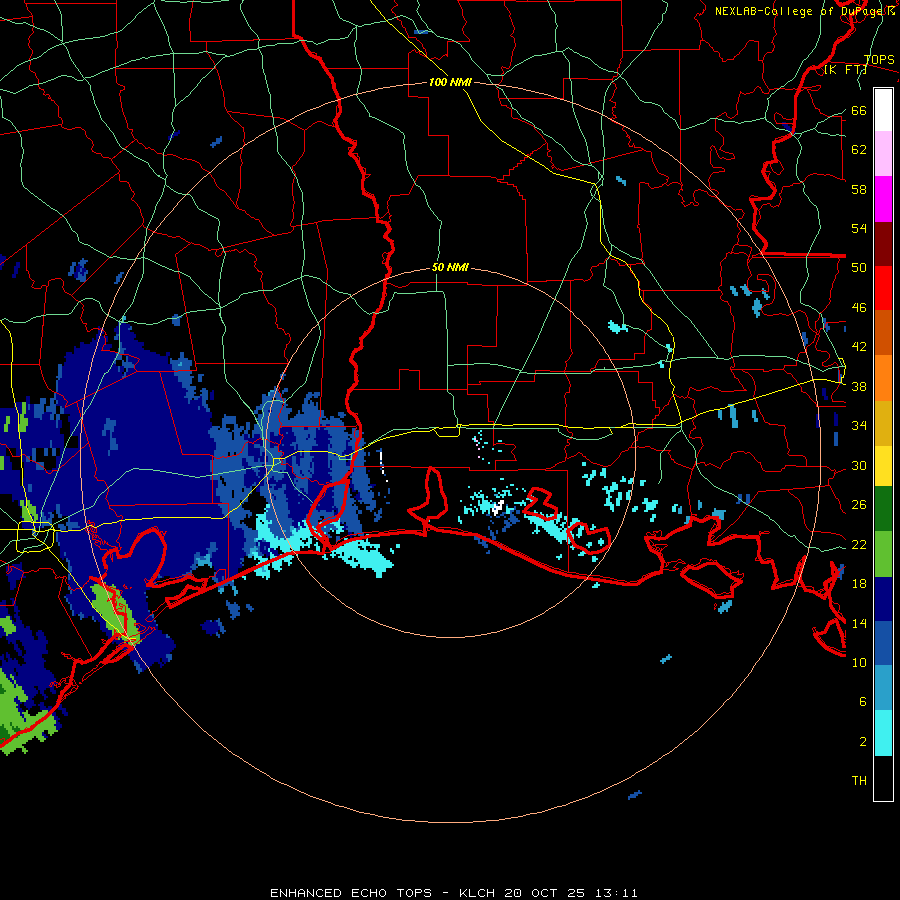Click the legend value 50
The height and width of the screenshot is (900, 900).
[x=859, y=268]
